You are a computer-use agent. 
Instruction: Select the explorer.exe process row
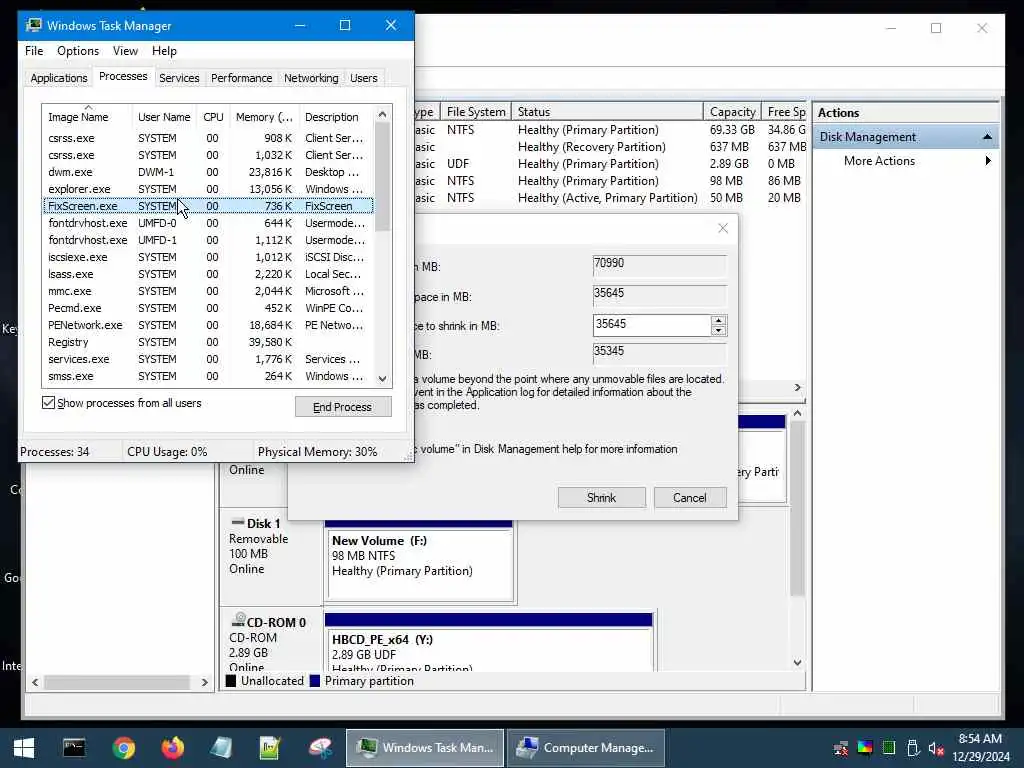(208, 189)
